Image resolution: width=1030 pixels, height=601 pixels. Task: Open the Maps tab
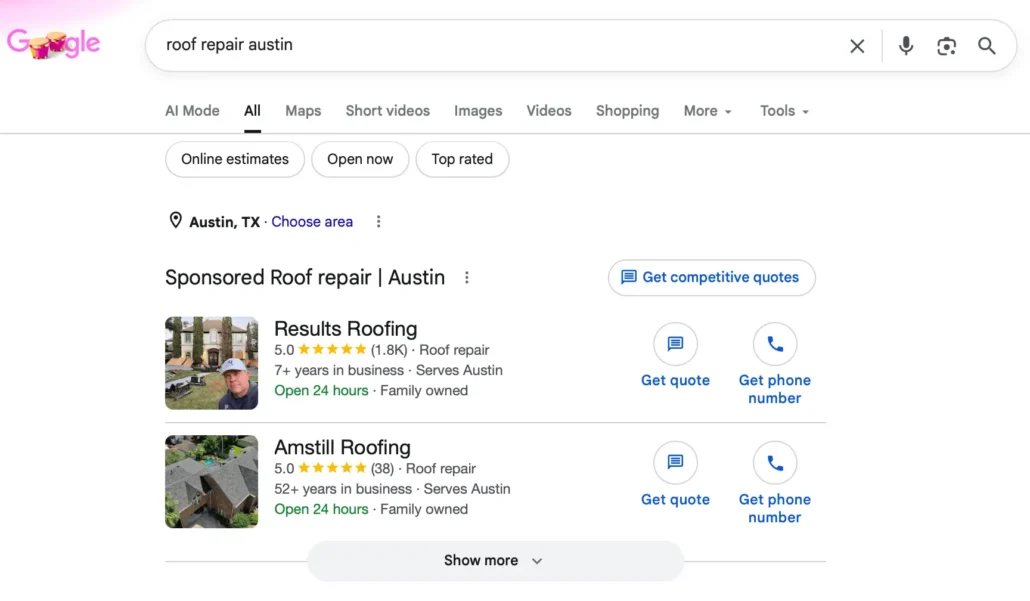[x=303, y=111]
